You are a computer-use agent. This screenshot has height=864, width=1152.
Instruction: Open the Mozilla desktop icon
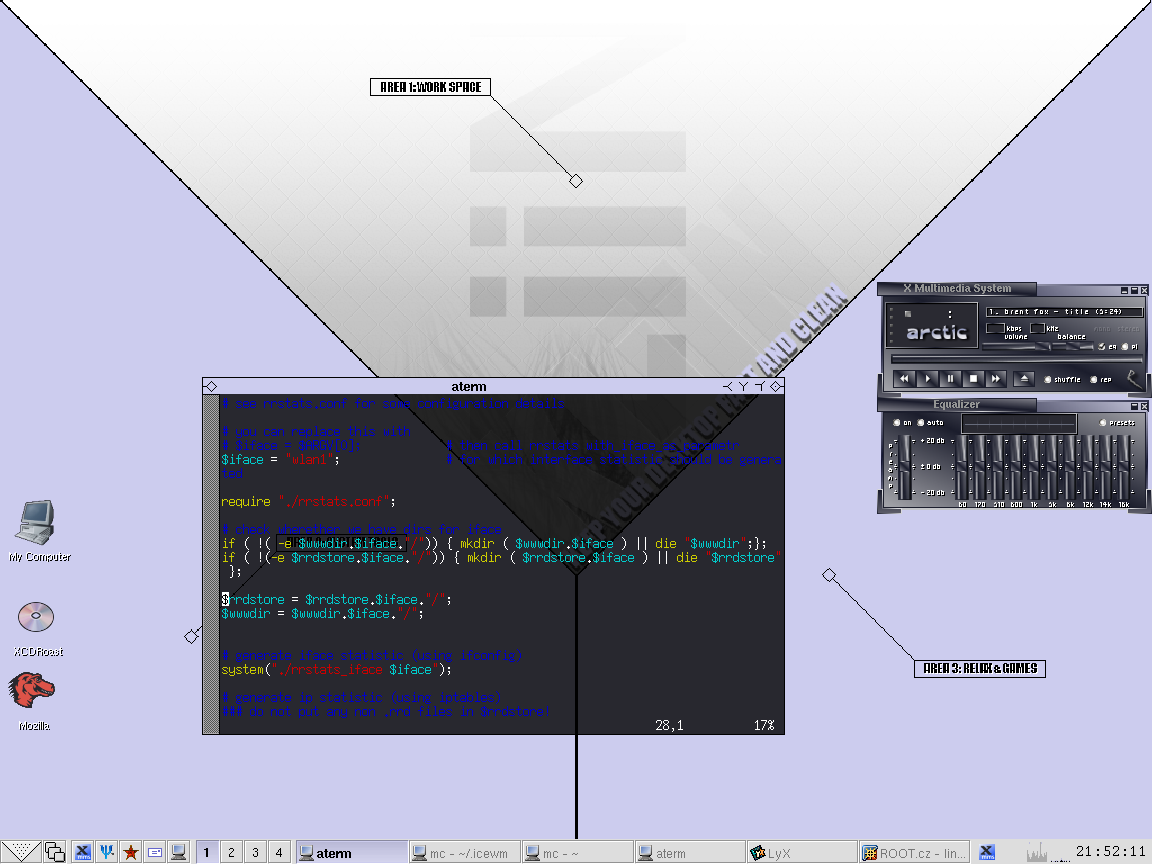(x=32, y=692)
